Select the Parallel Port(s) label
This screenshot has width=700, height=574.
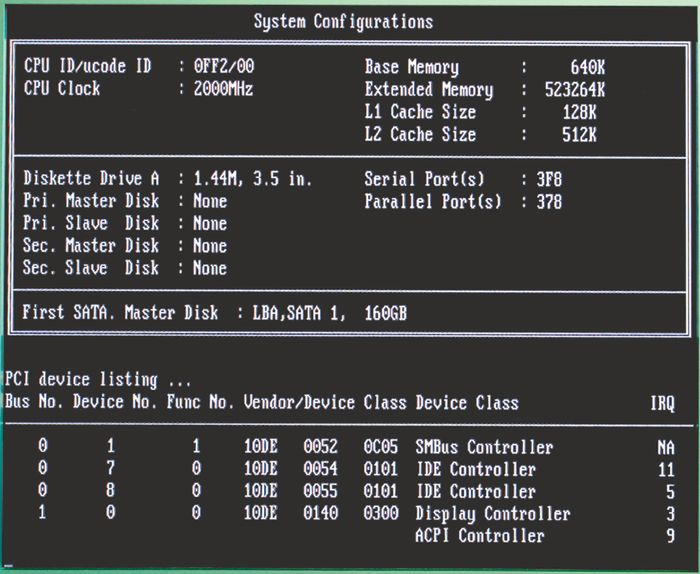(x=433, y=202)
